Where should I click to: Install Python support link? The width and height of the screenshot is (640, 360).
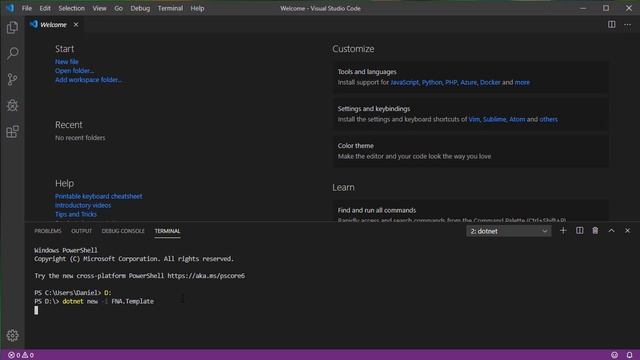click(x=432, y=82)
